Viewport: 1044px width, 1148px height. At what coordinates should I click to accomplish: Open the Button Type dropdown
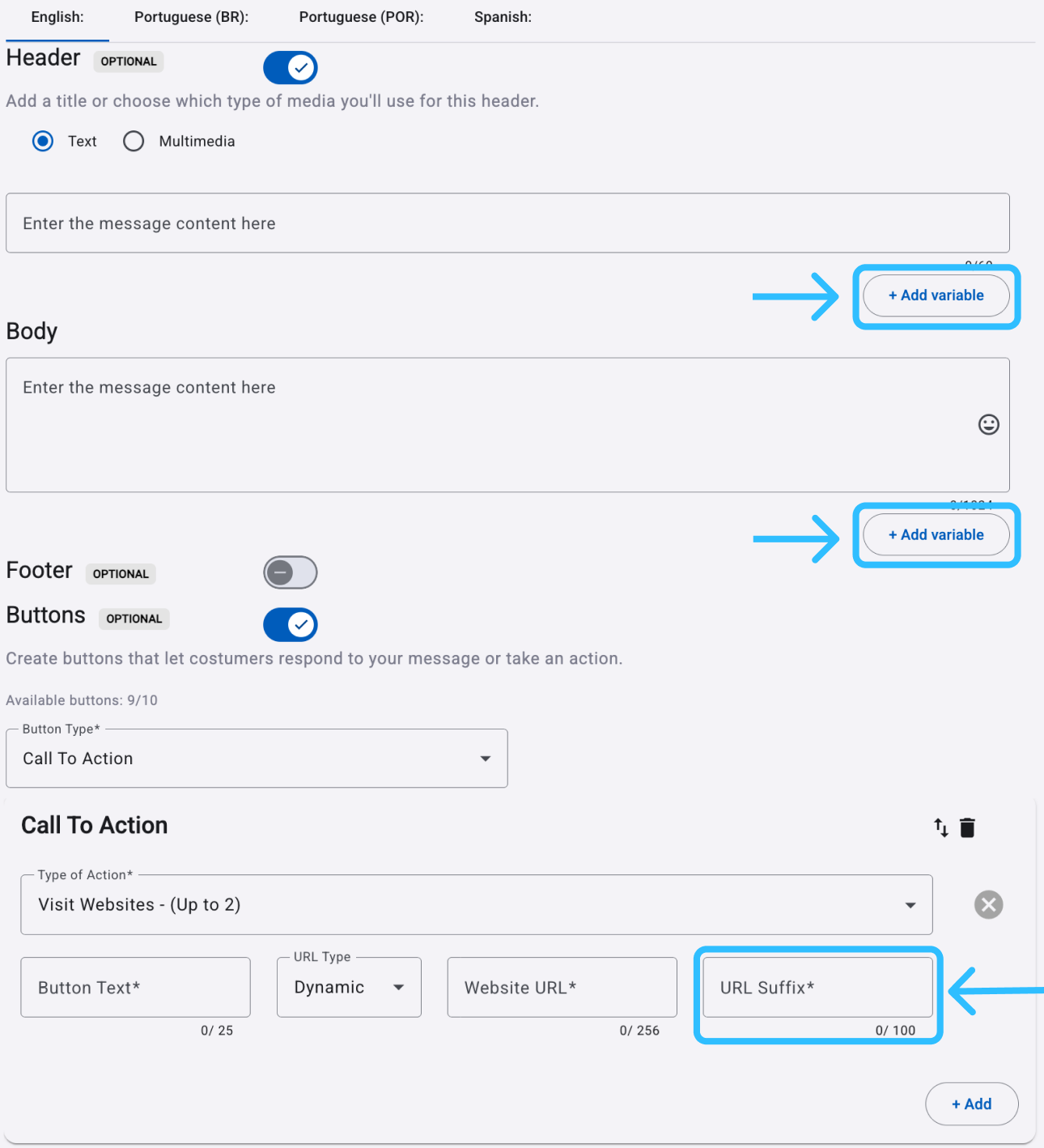pyautogui.click(x=257, y=759)
